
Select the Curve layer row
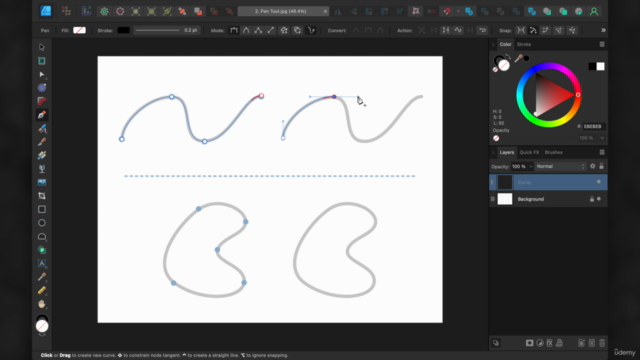548,182
